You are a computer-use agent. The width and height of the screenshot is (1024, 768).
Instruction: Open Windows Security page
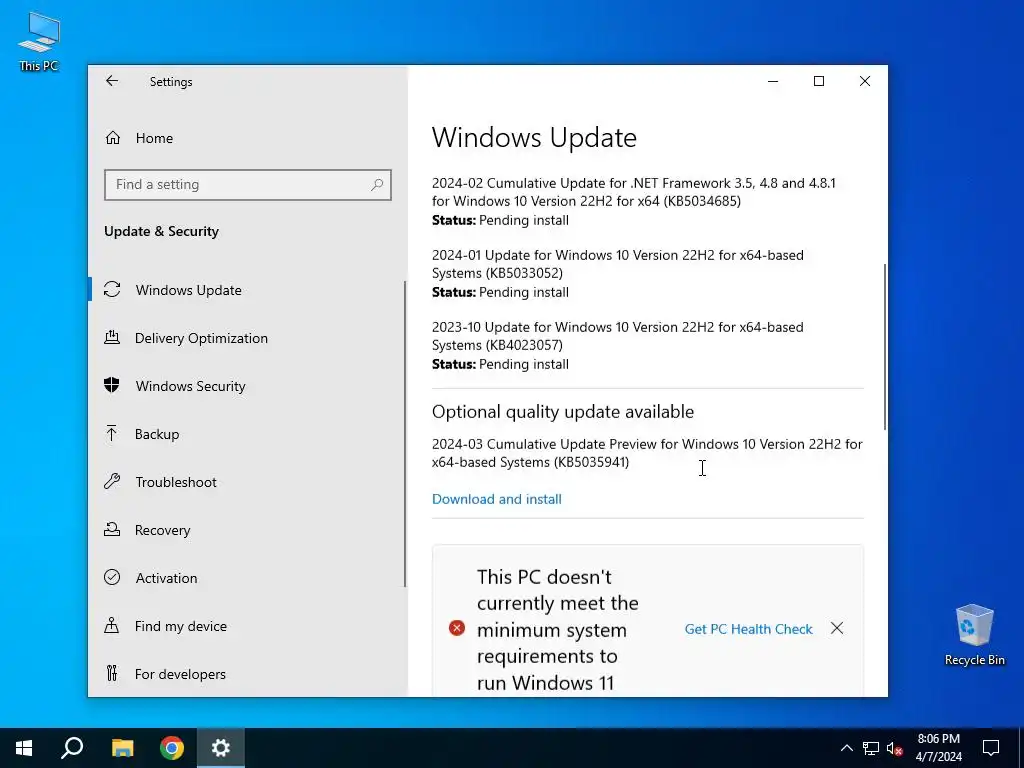(x=248, y=386)
